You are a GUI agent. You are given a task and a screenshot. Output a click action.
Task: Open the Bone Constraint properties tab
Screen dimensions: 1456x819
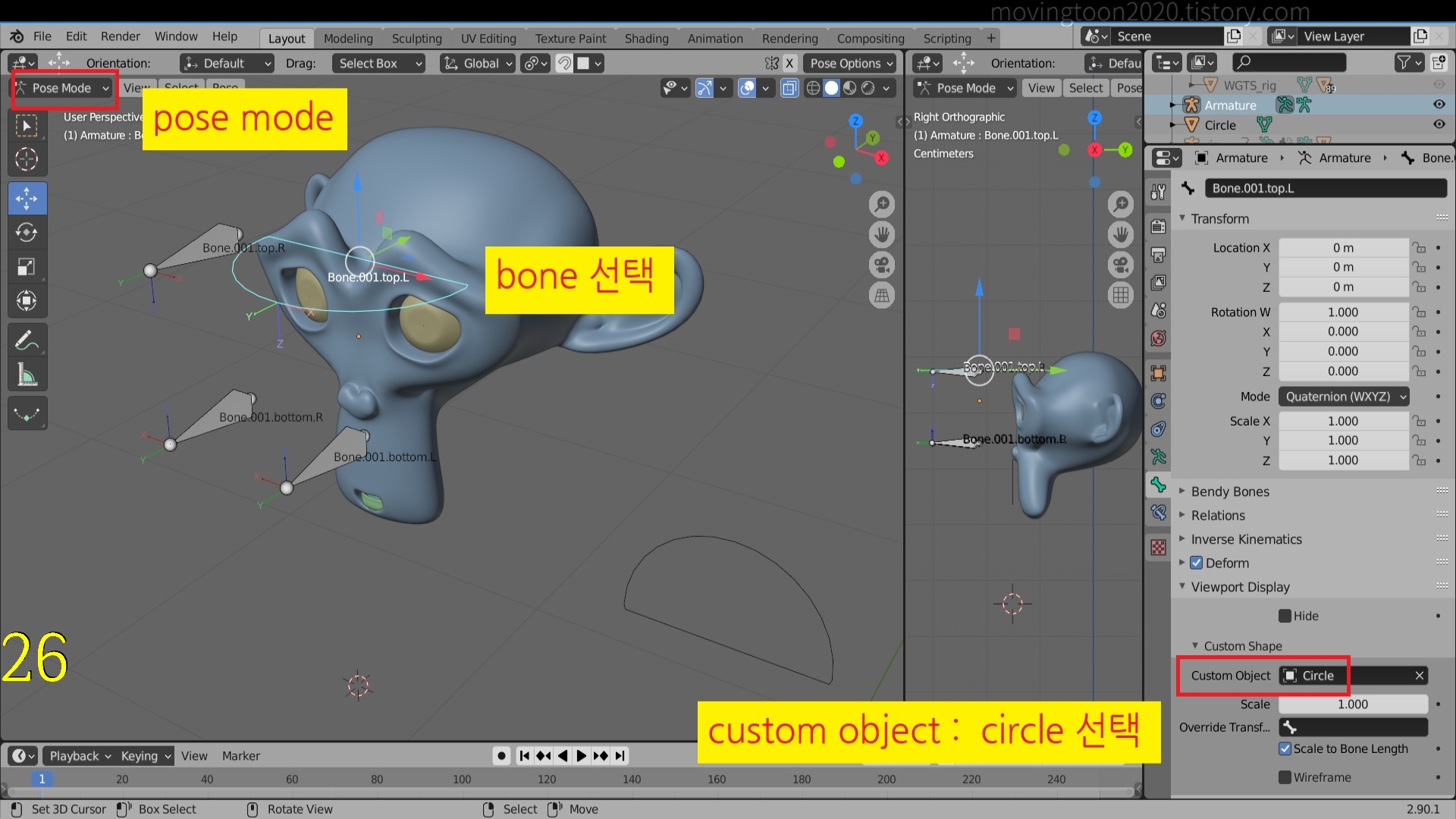point(1158,513)
